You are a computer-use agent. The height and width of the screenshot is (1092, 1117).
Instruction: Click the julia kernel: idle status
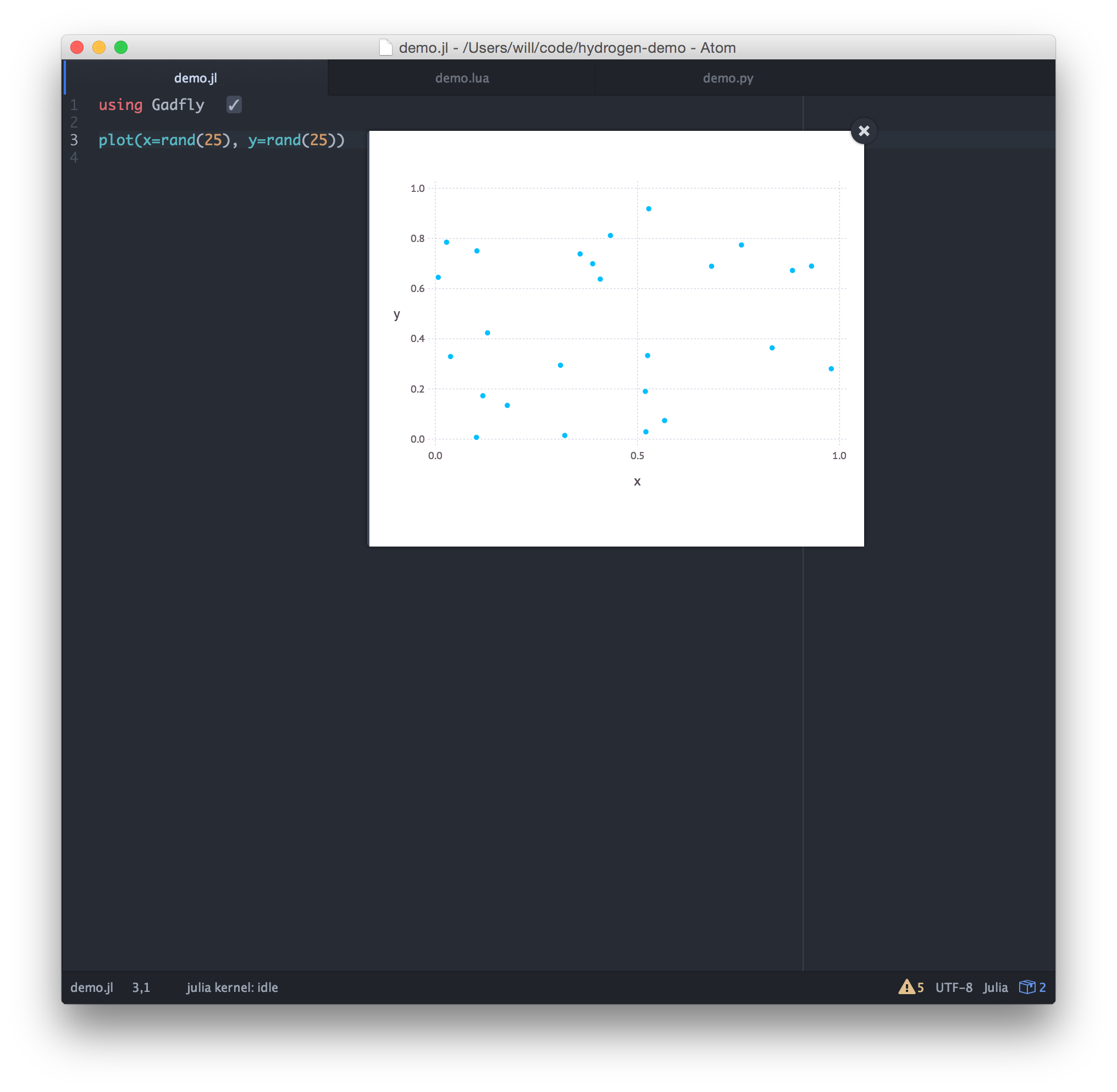[x=231, y=987]
